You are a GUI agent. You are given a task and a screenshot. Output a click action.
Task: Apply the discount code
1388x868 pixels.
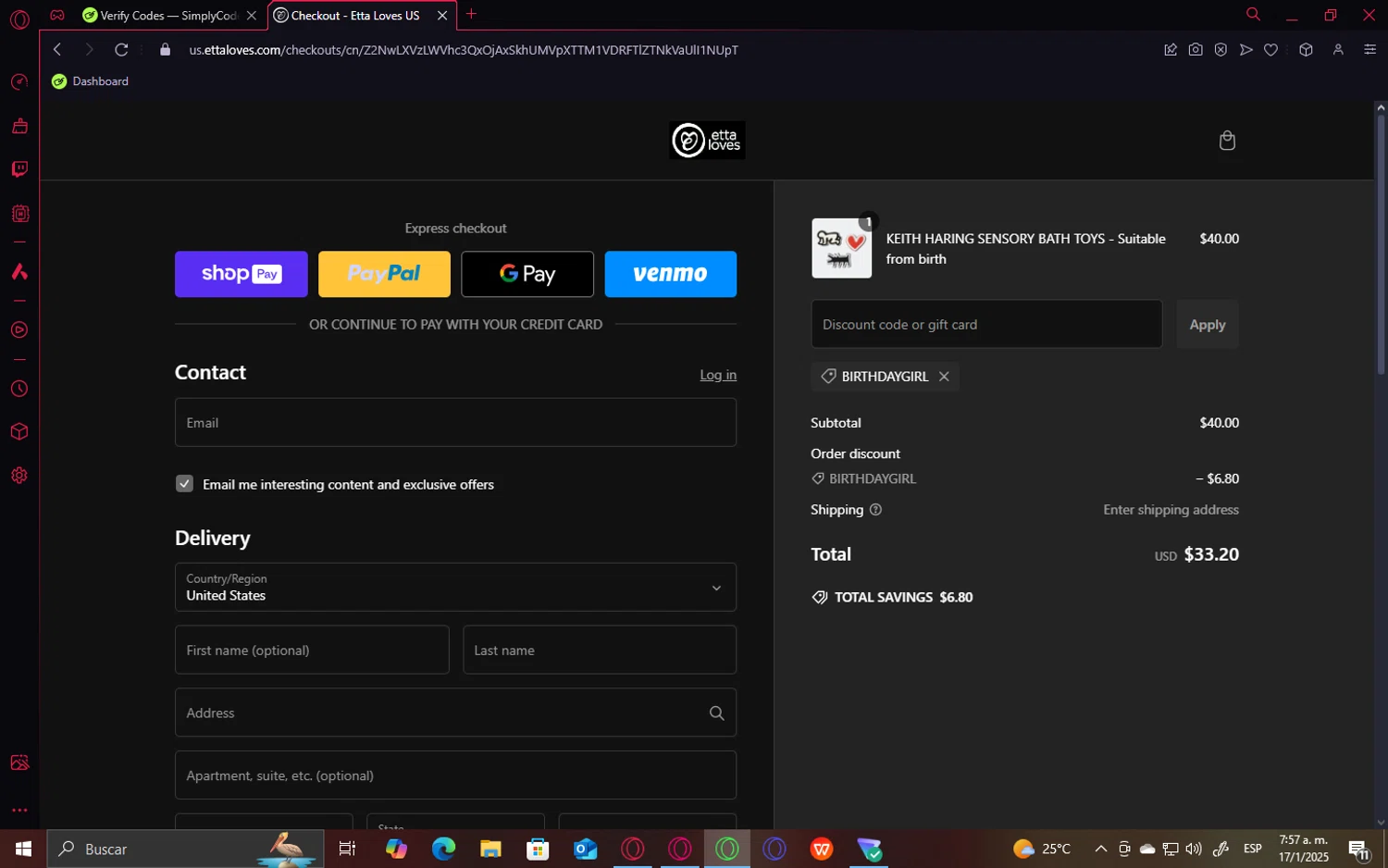(1208, 325)
